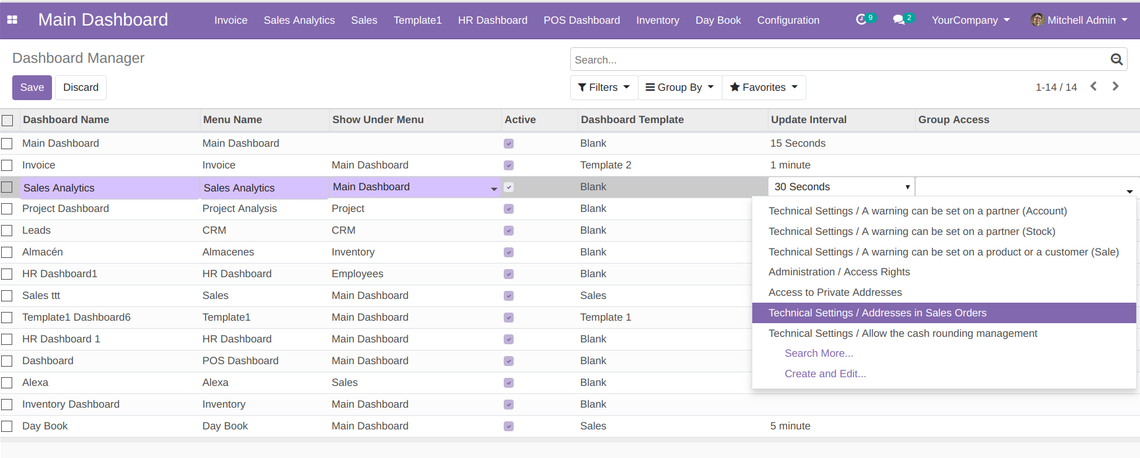Toggle Active checkbox for Sales Analytics
This screenshot has width=1140, height=458.
coord(509,187)
